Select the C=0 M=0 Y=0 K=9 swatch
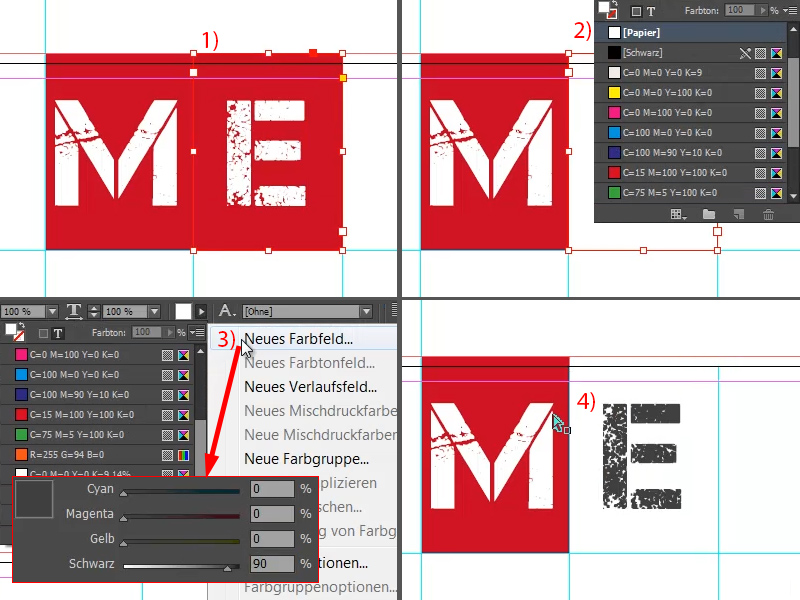The image size is (800, 600). click(690, 72)
